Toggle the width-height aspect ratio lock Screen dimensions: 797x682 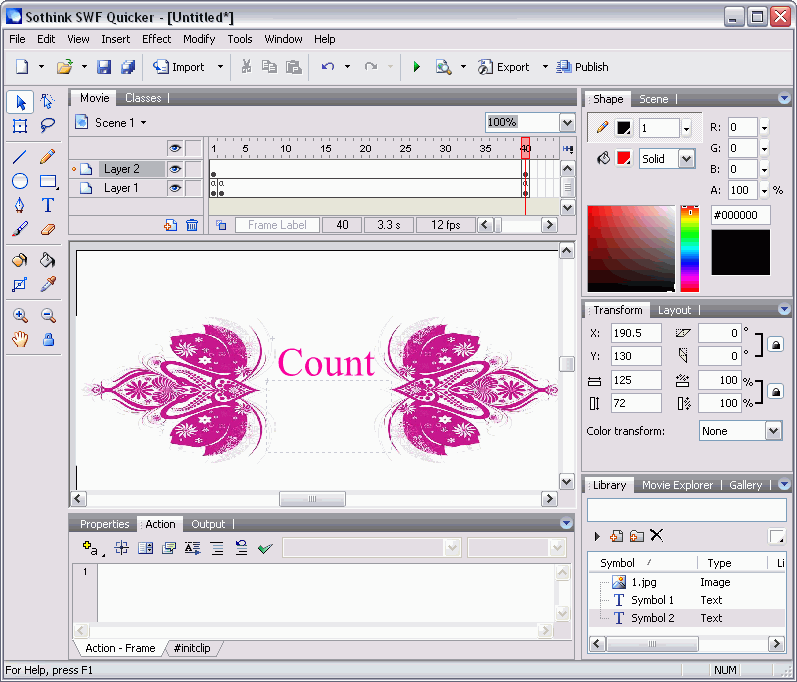tap(775, 391)
